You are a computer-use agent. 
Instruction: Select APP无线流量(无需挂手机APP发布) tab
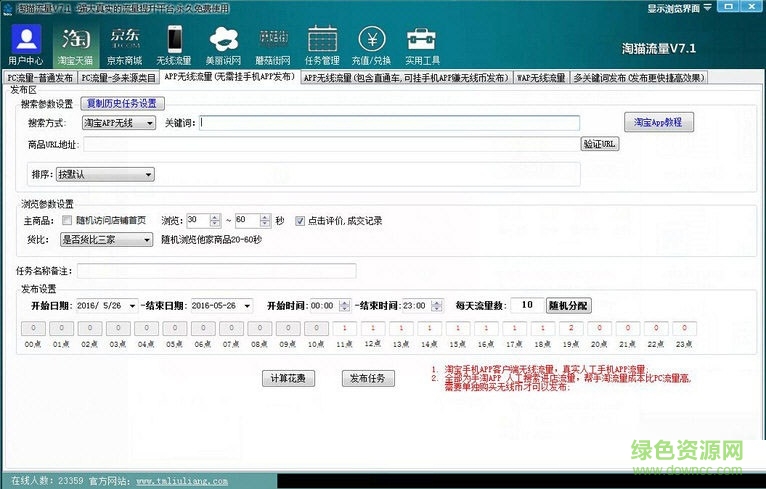click(230, 77)
